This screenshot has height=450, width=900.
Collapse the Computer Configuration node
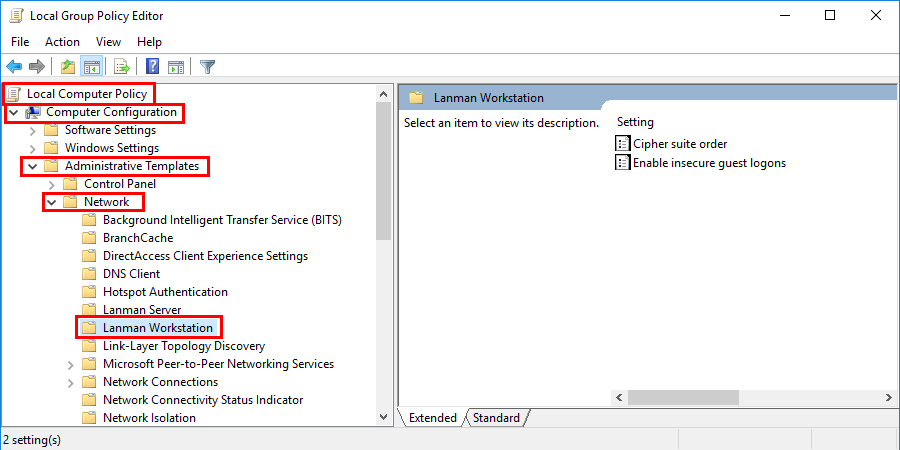coord(14,112)
